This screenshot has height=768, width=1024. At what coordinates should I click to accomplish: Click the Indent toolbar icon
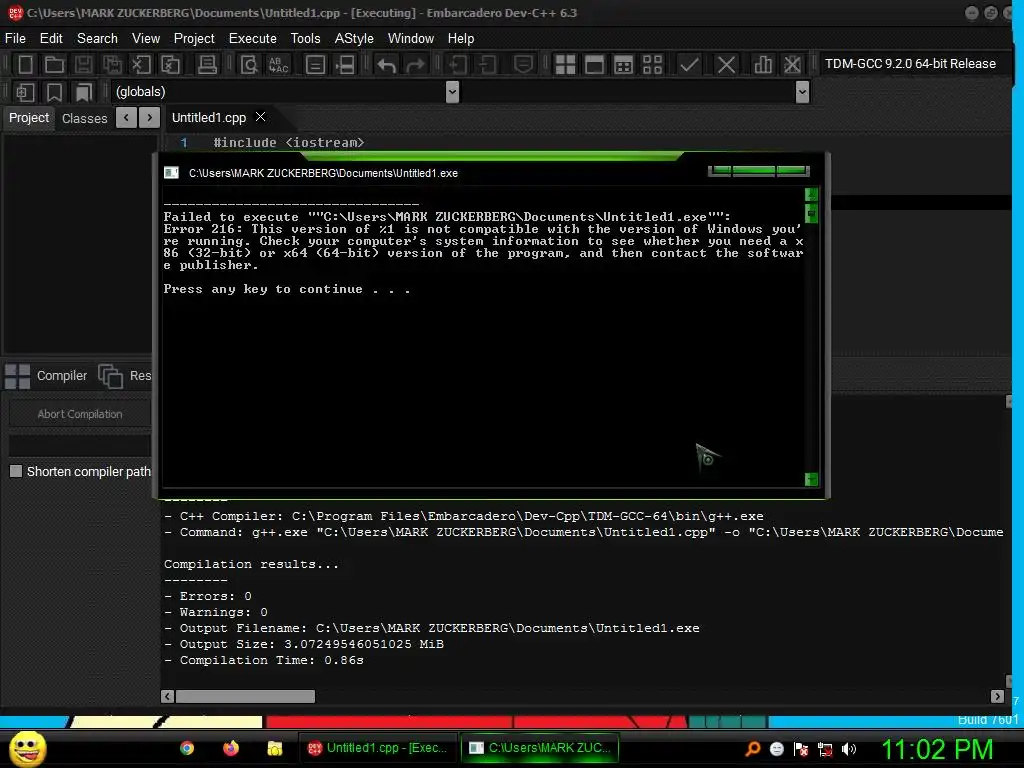[458, 64]
